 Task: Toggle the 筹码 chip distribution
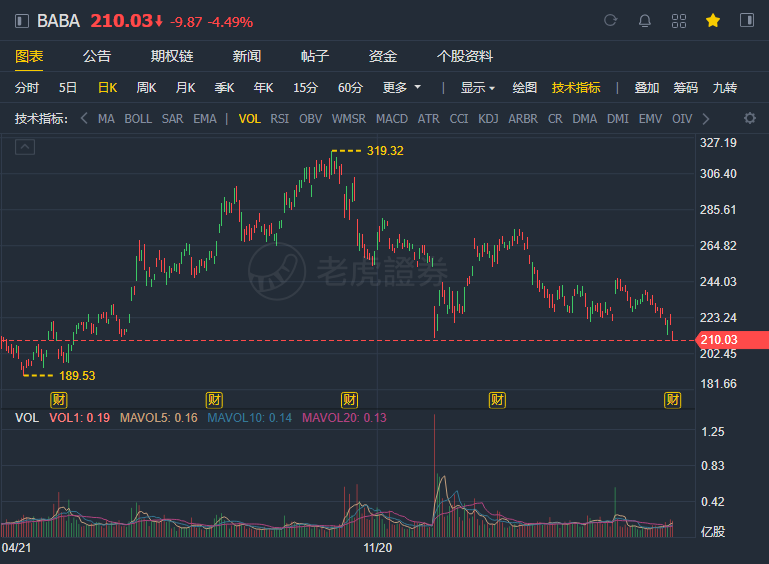coord(686,88)
